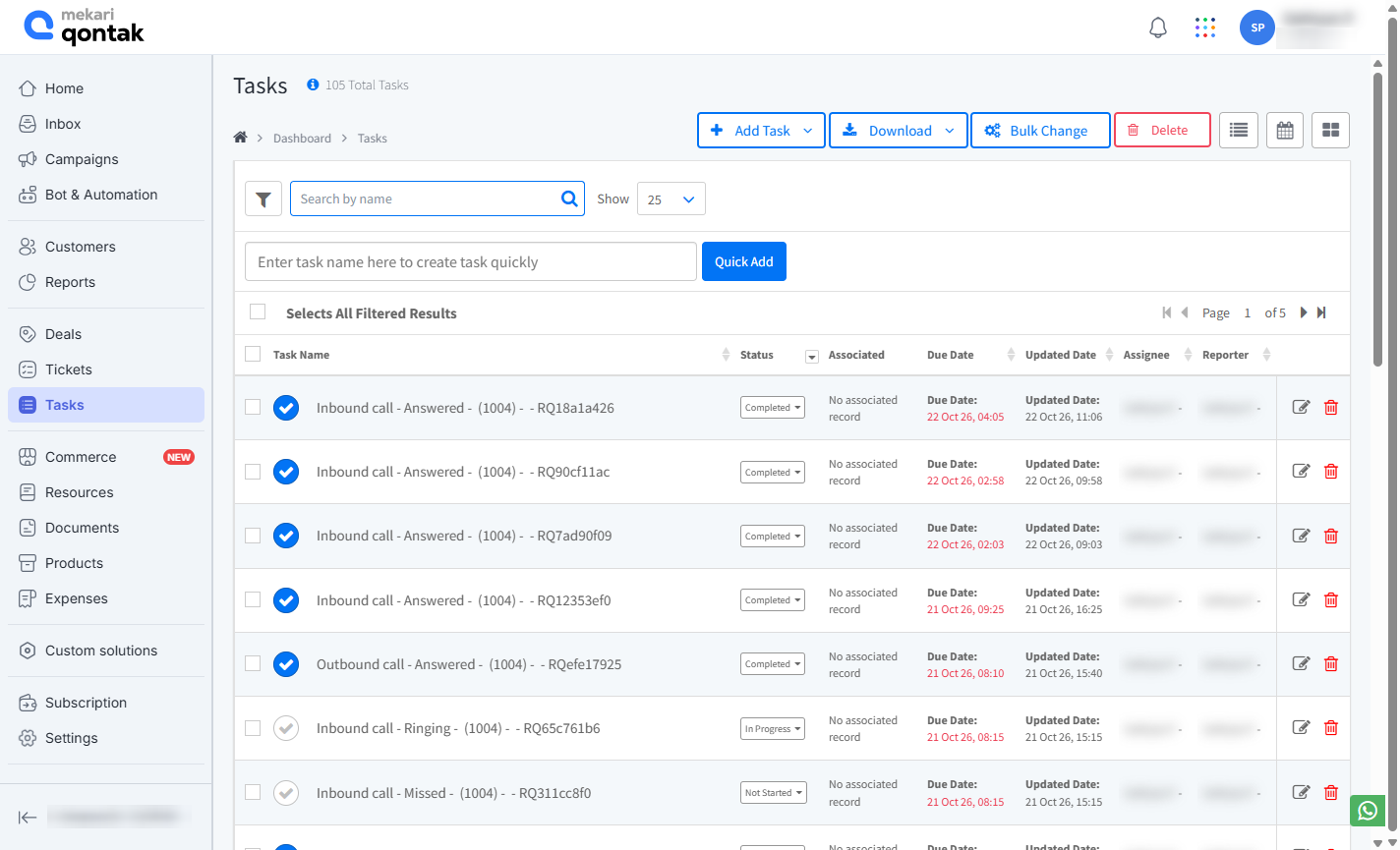This screenshot has height=850, width=1400.
Task: Open the Not Started status dropdown
Action: pos(774,792)
